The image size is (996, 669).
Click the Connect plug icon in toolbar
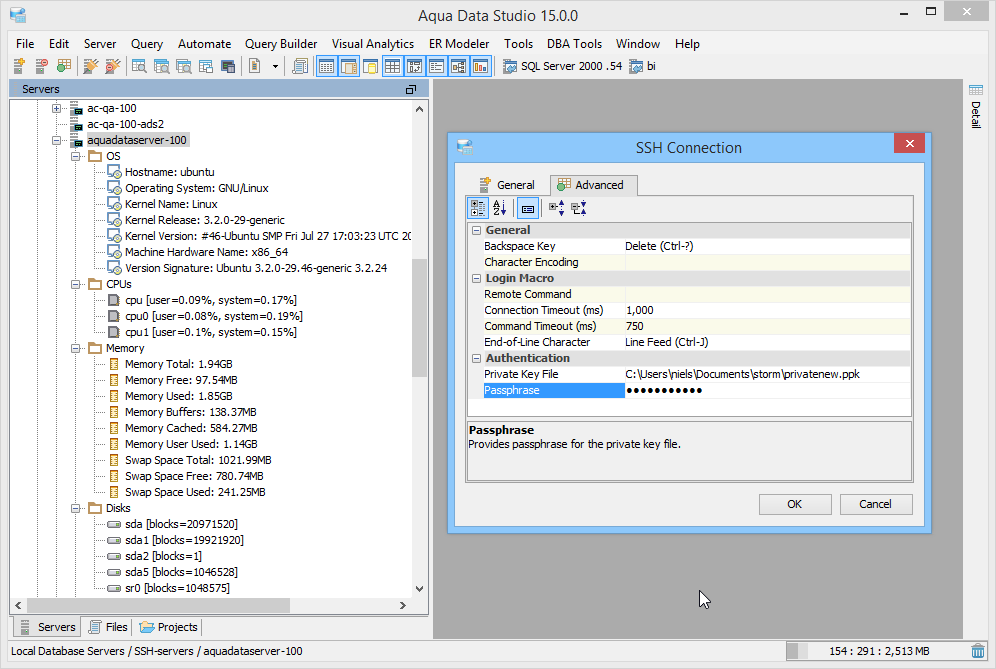(x=91, y=66)
